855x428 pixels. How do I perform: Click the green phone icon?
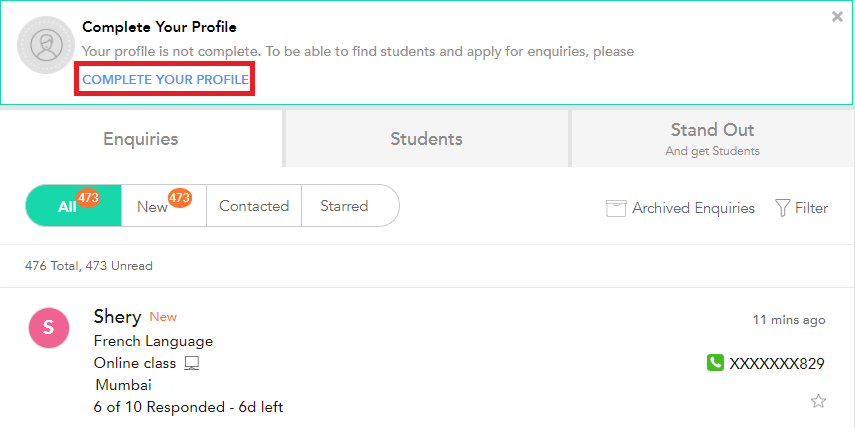[x=715, y=363]
